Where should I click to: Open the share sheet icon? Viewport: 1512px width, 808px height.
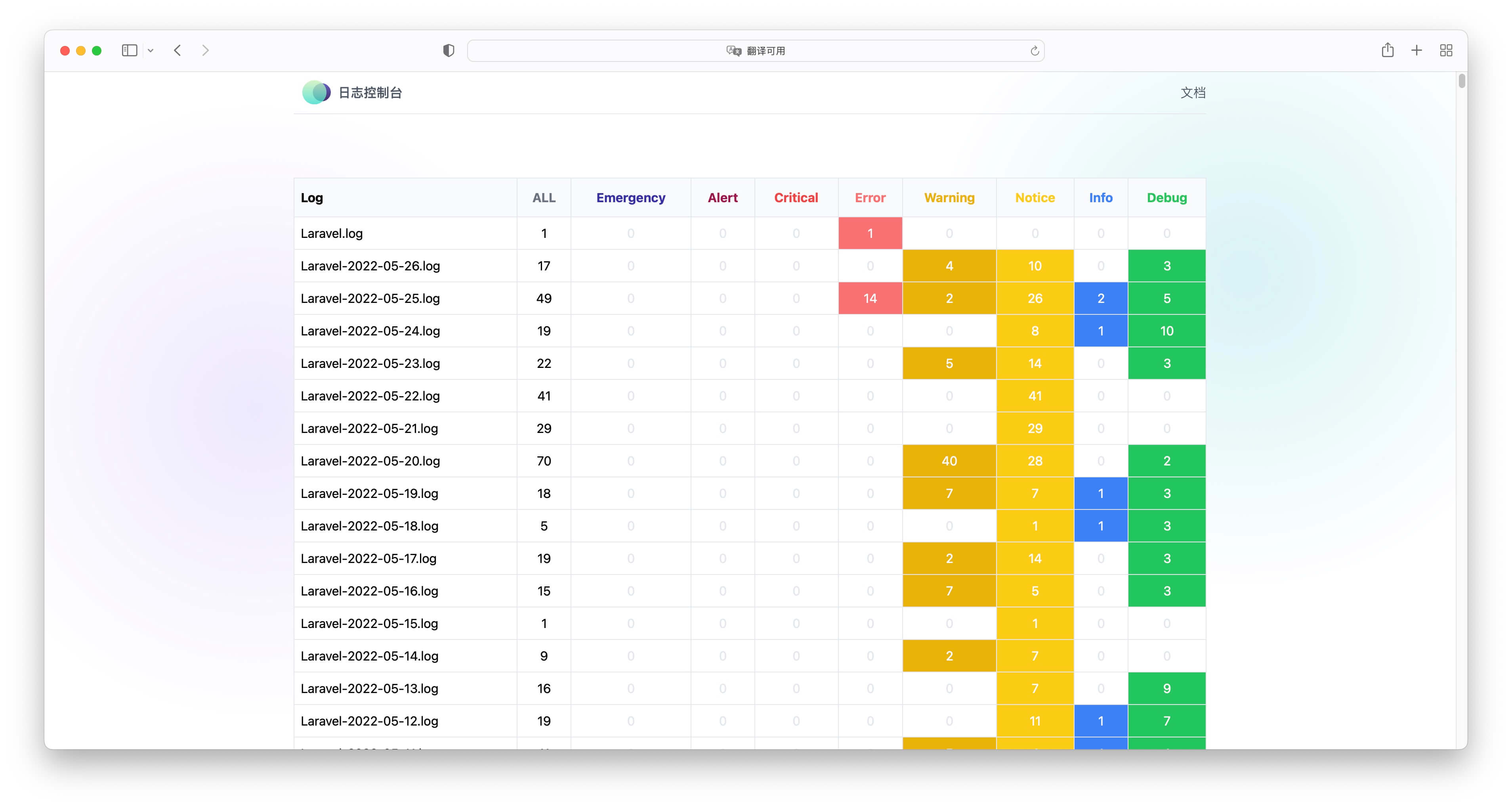click(1387, 50)
